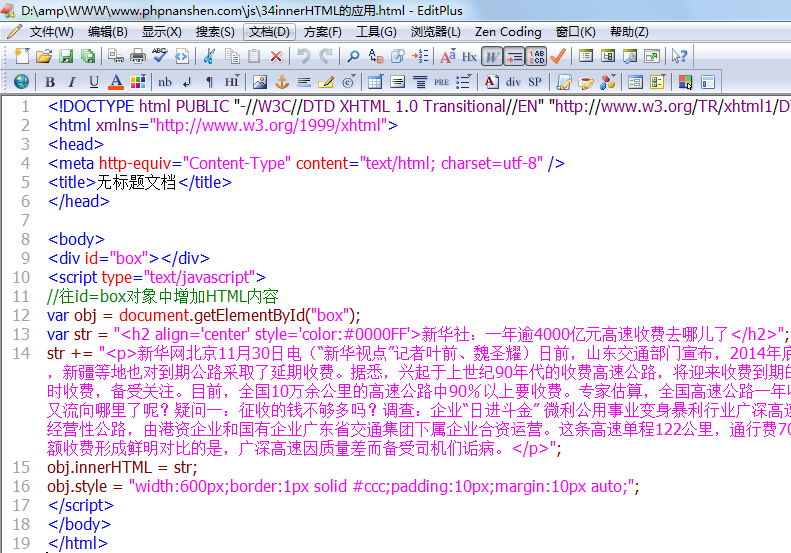Open the font settings (Aa) dropdown
The image size is (791, 553).
[x=447, y=56]
